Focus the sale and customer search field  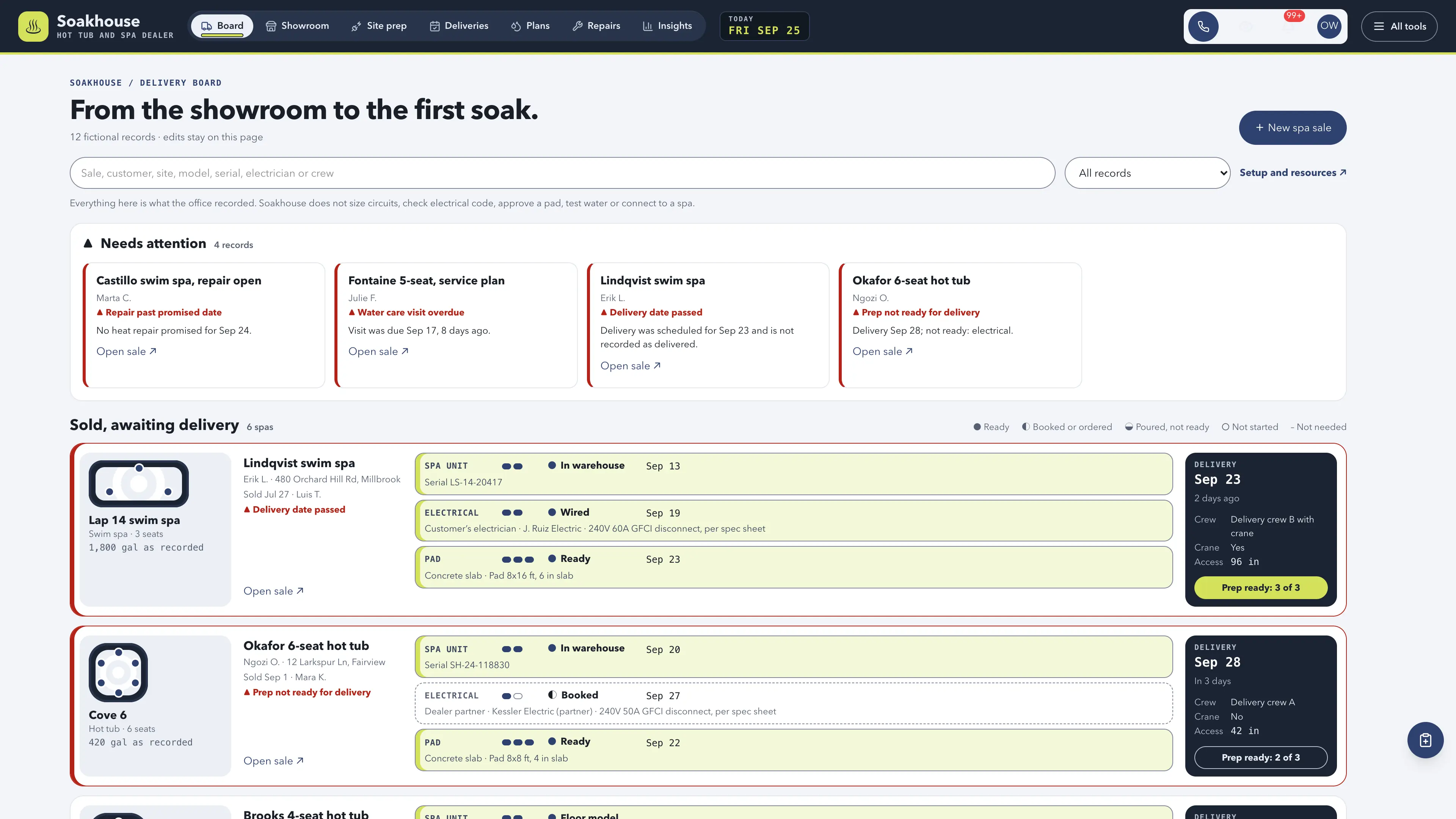pos(562,173)
